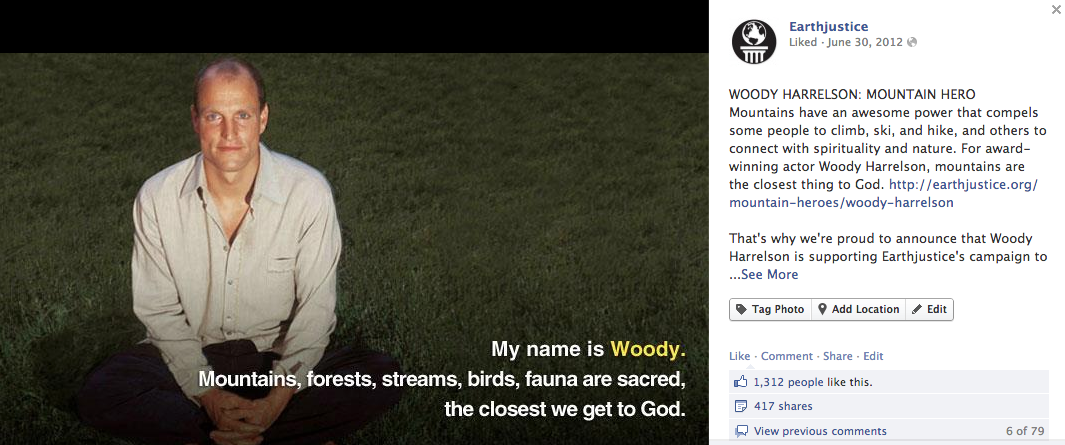Open the Earthjustice profile logo

[753, 41]
